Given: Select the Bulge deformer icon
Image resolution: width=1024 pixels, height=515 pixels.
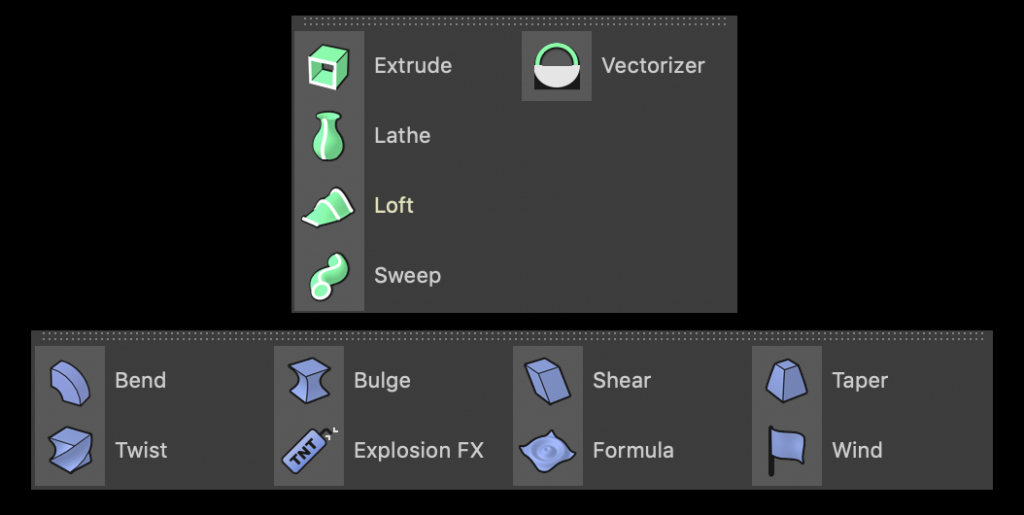Looking at the screenshot, I should [x=309, y=381].
